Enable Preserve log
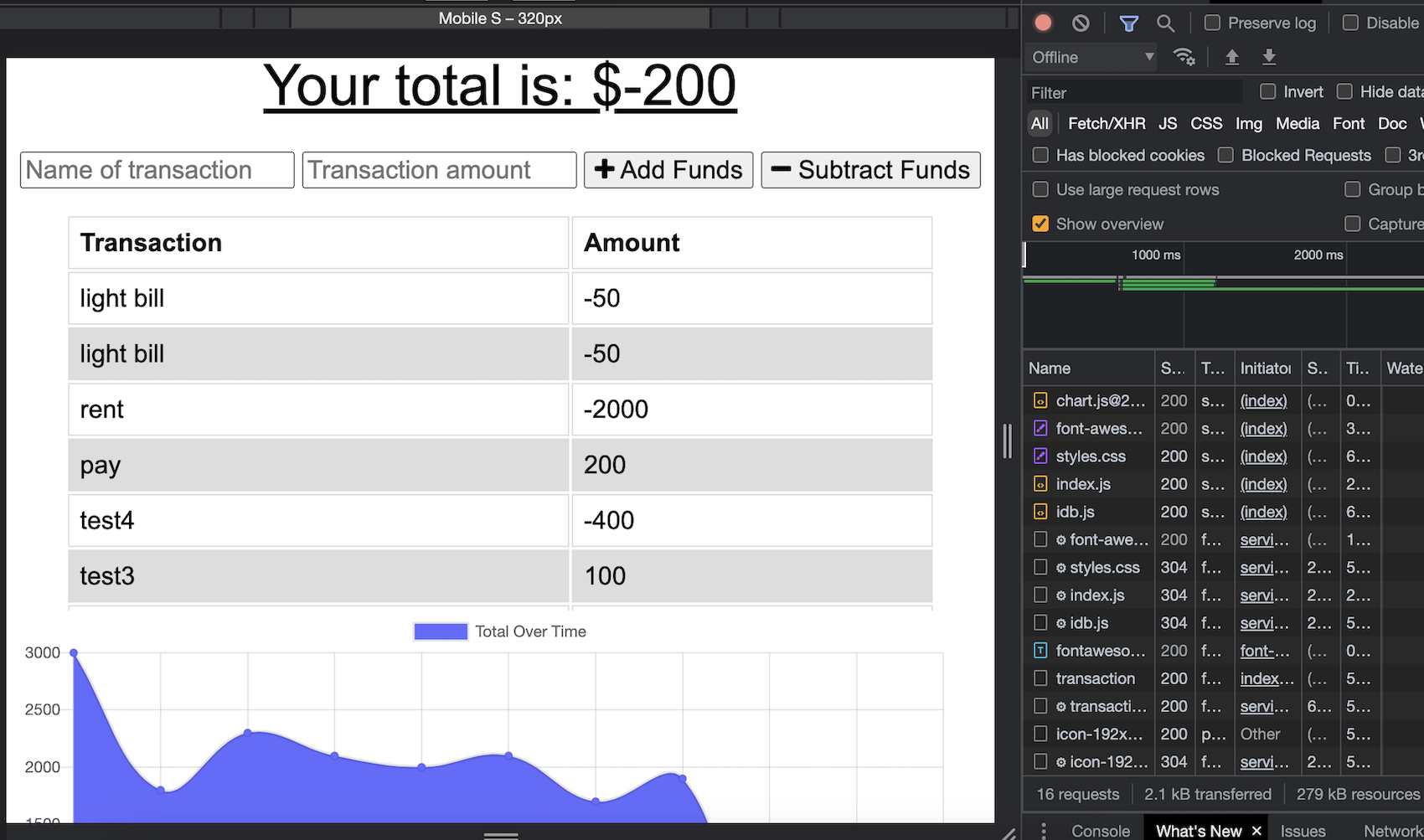This screenshot has height=840, width=1424. [1211, 23]
